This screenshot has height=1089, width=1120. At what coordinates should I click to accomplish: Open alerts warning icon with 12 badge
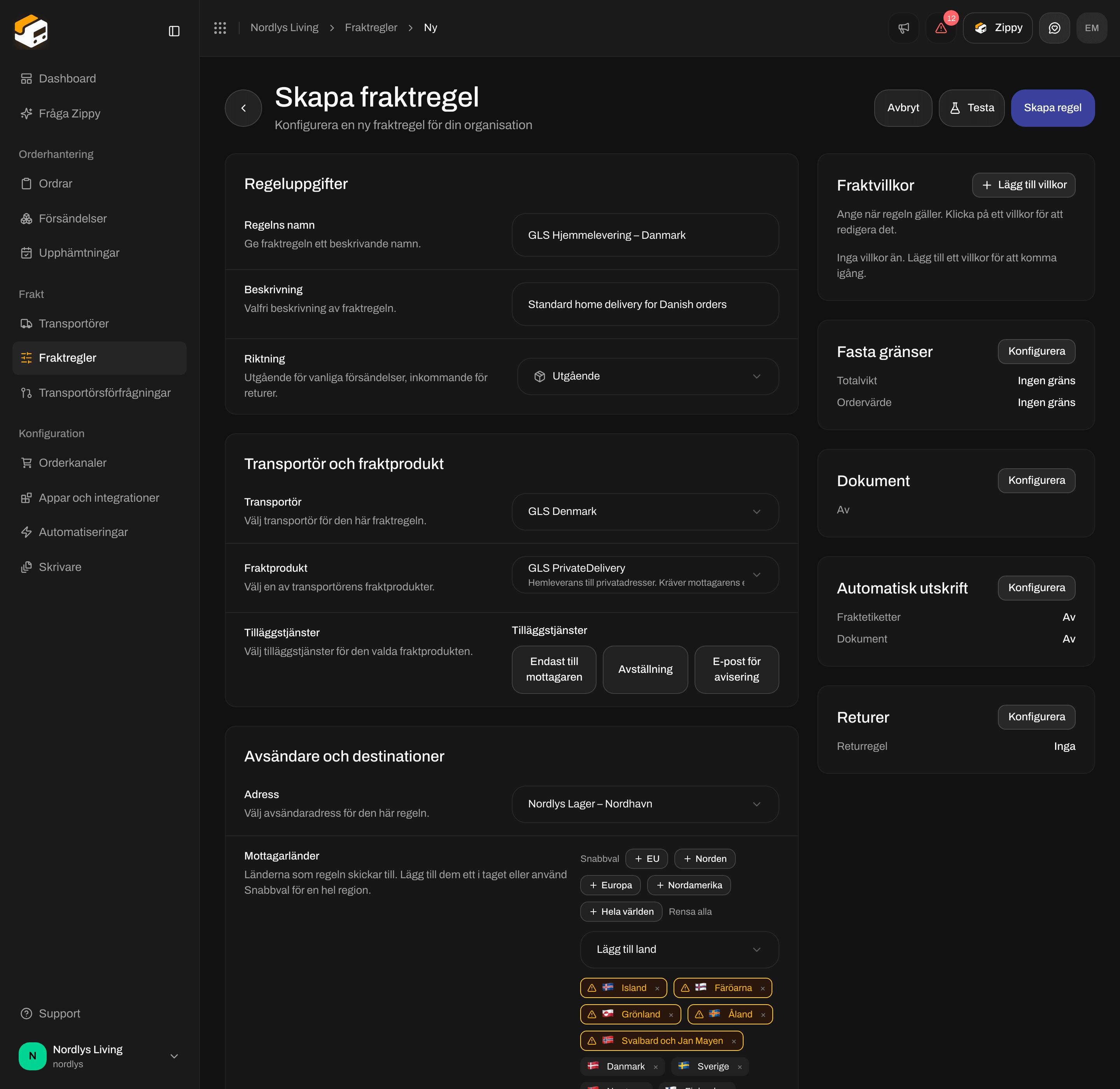(x=940, y=28)
